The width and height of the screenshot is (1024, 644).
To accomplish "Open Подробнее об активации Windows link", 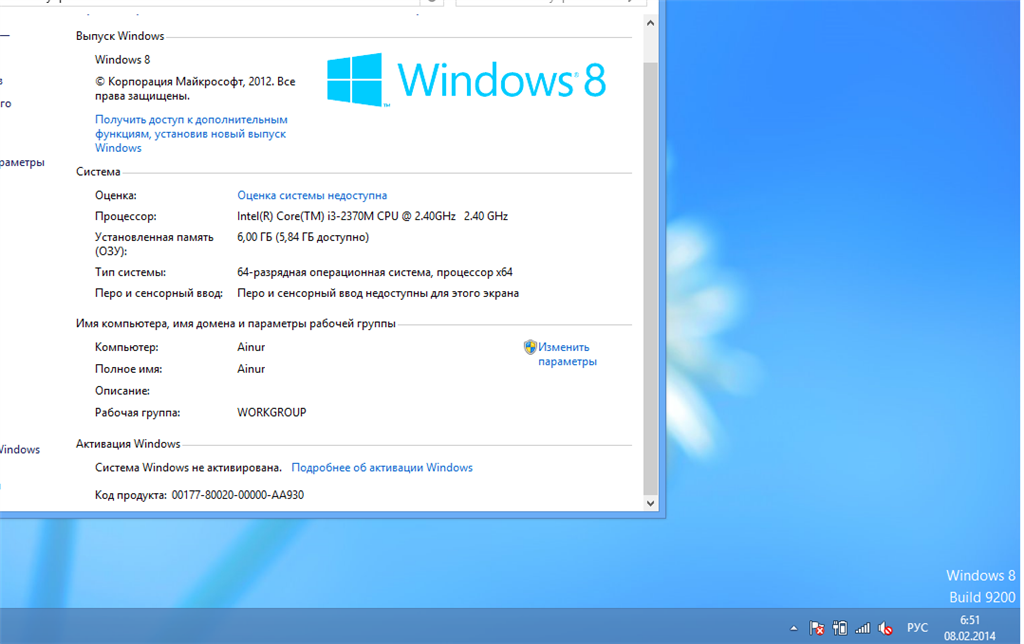I will coord(382,468).
